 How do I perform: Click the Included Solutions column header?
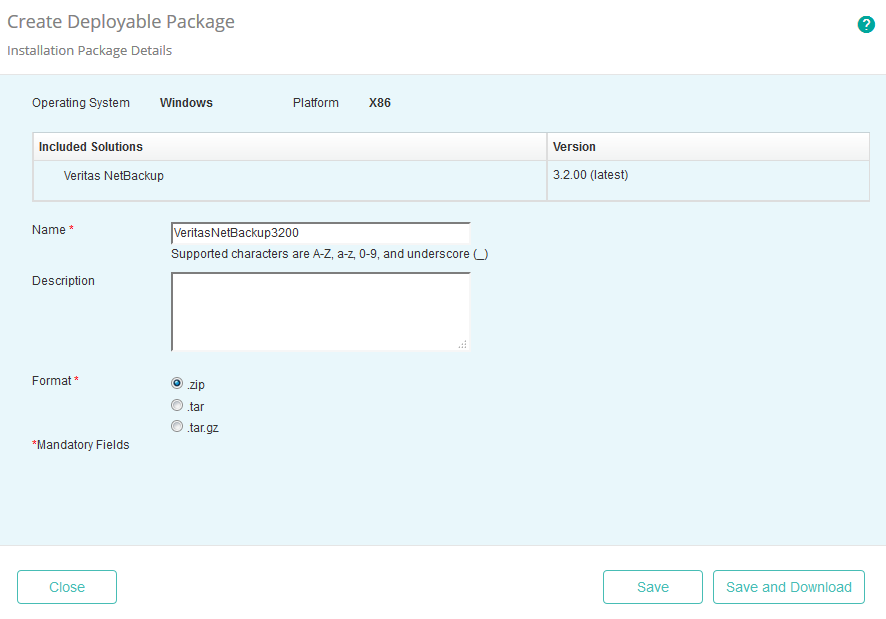point(290,147)
